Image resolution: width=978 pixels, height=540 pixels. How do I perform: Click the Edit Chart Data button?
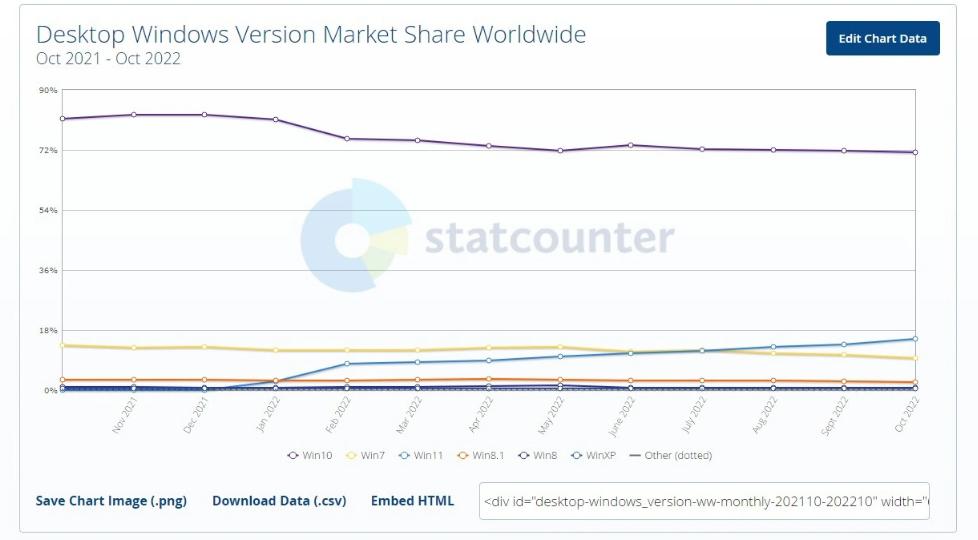point(882,38)
